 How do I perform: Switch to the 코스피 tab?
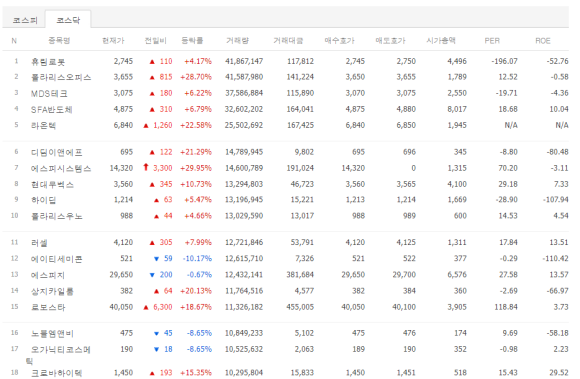click(25, 20)
